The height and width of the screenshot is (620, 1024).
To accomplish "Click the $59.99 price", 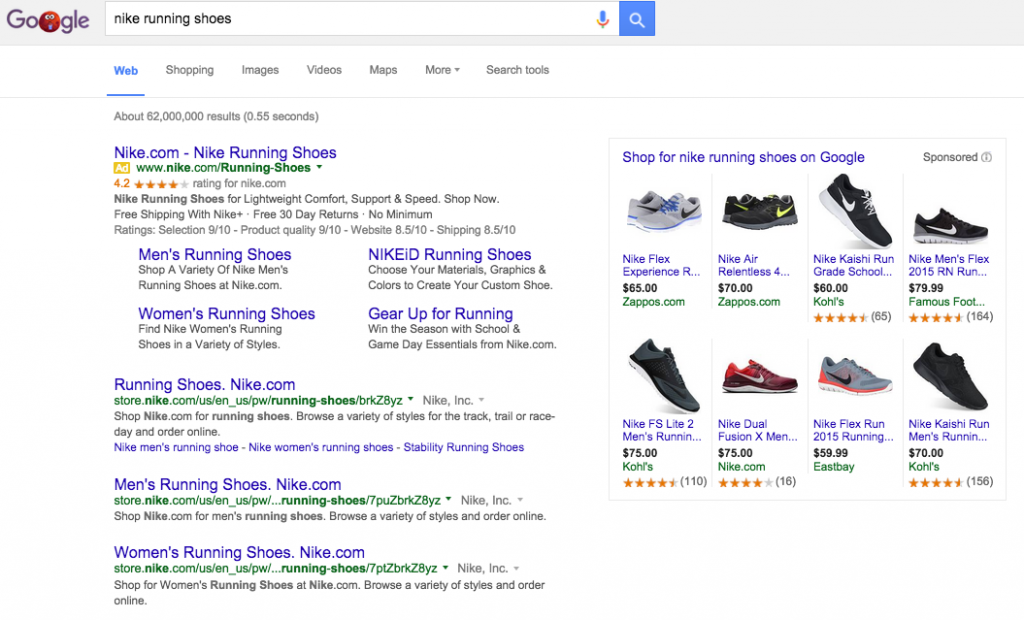I will tap(830, 453).
